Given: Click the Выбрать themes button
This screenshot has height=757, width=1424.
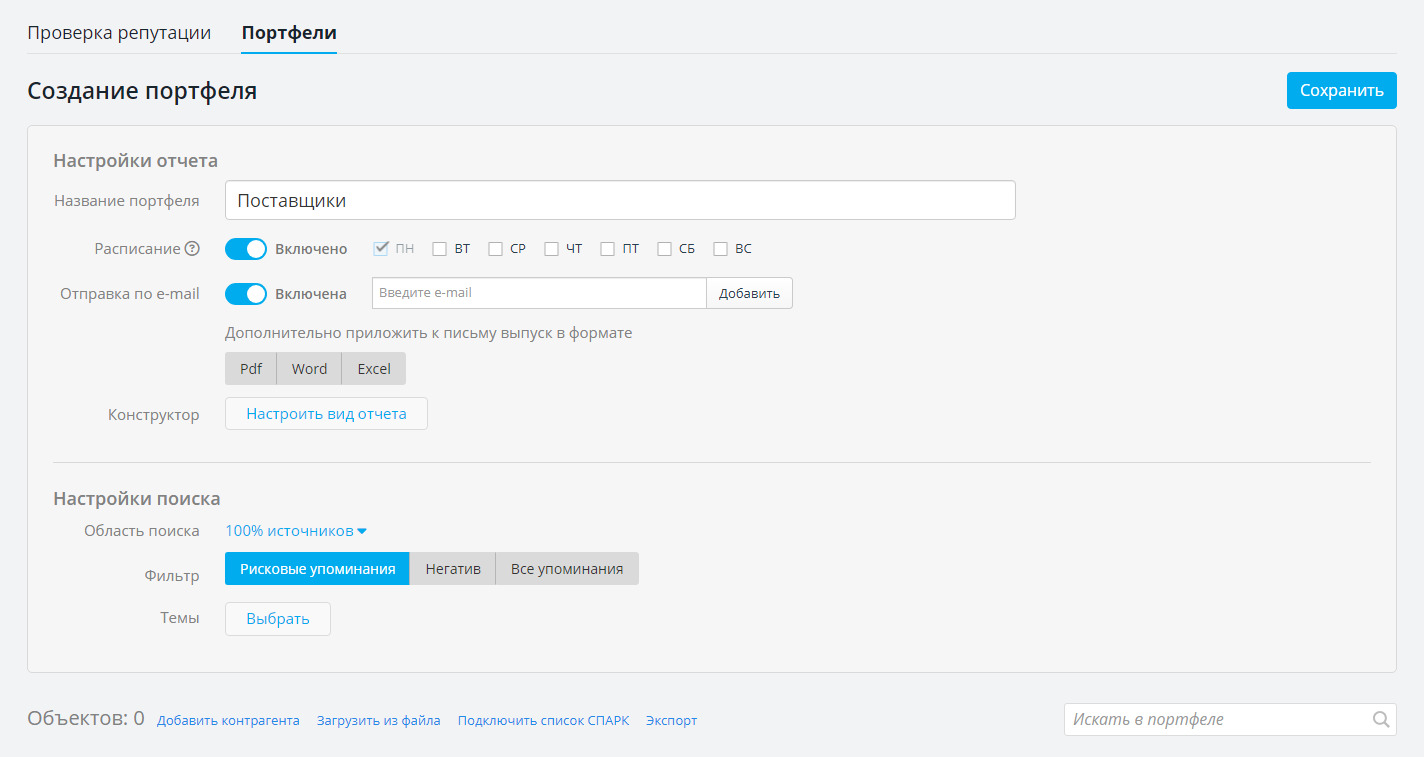Looking at the screenshot, I should click(x=278, y=619).
